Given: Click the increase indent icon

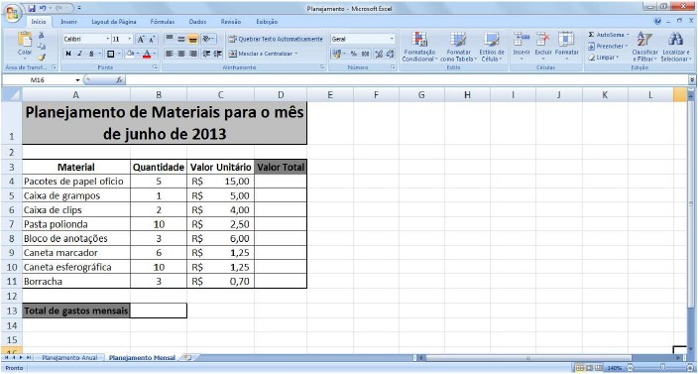Looking at the screenshot, I should click(218, 54).
